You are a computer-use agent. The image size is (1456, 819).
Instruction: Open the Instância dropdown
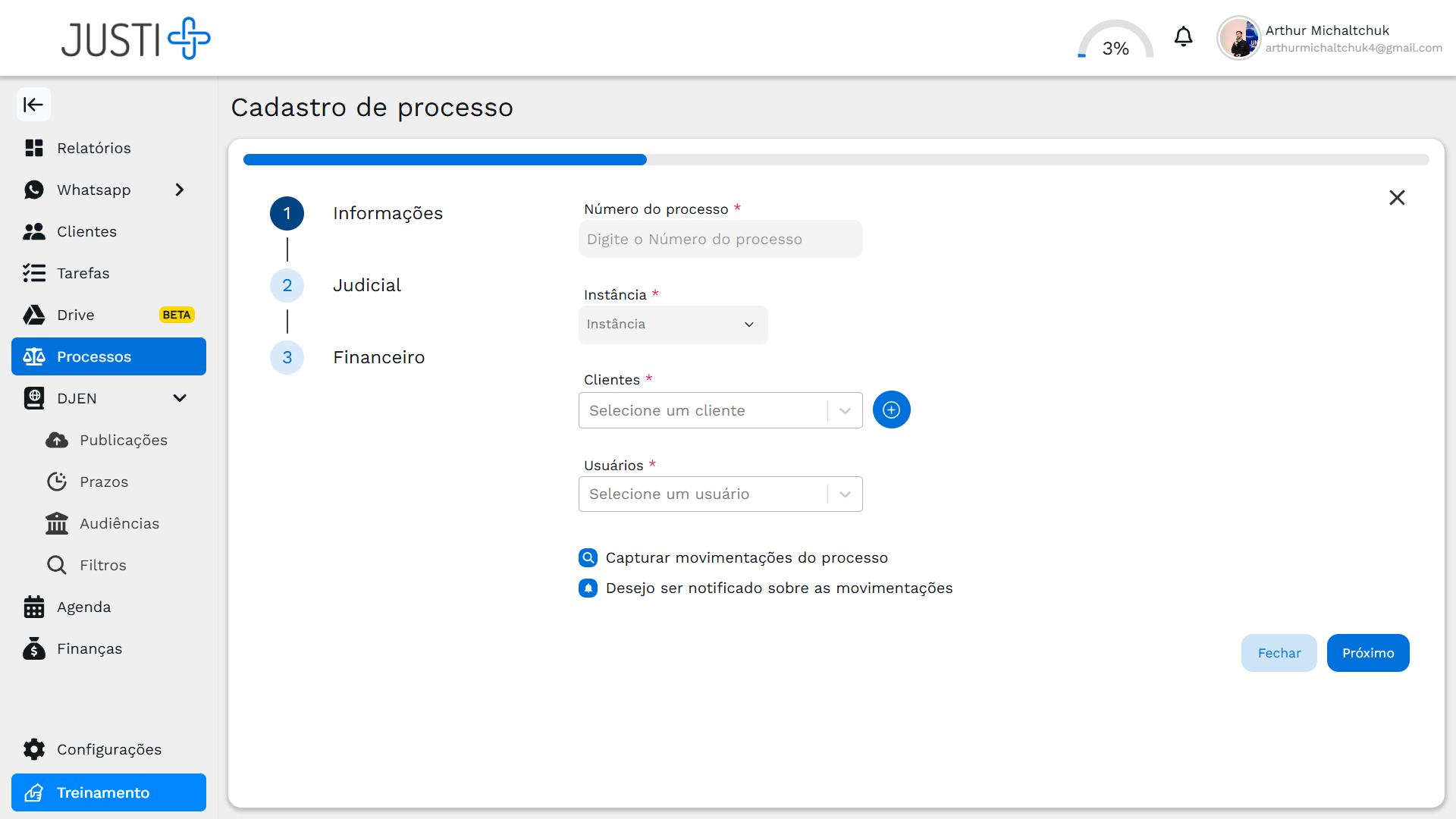point(672,325)
